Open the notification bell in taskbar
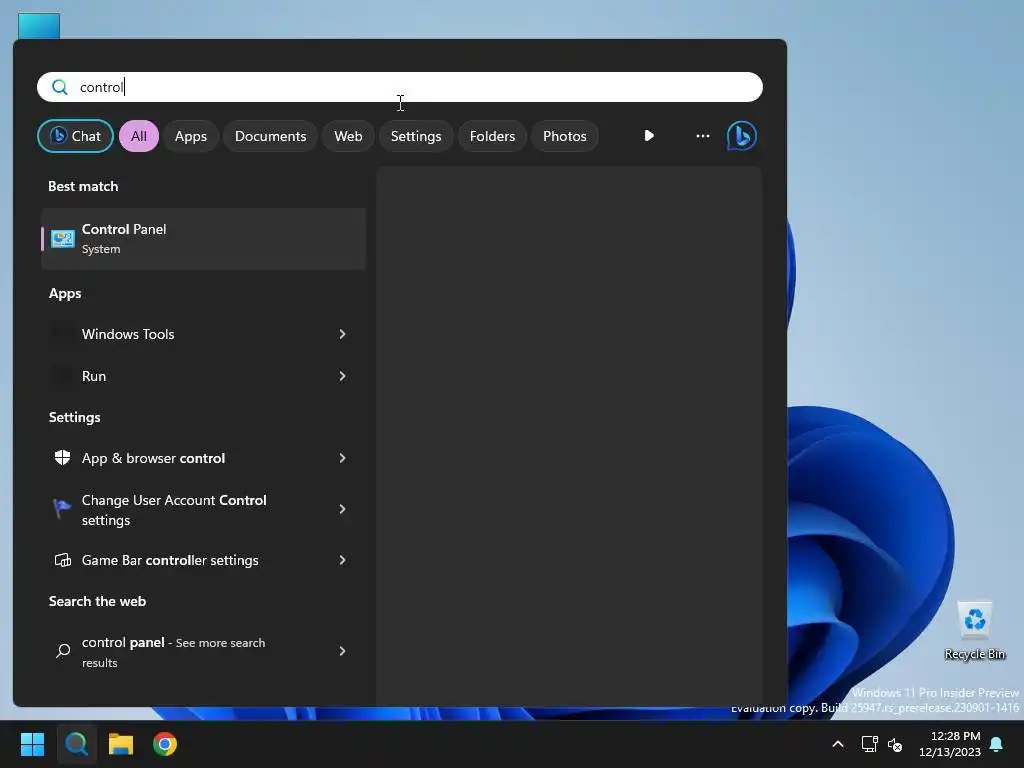Viewport: 1024px width, 768px height. click(x=997, y=744)
